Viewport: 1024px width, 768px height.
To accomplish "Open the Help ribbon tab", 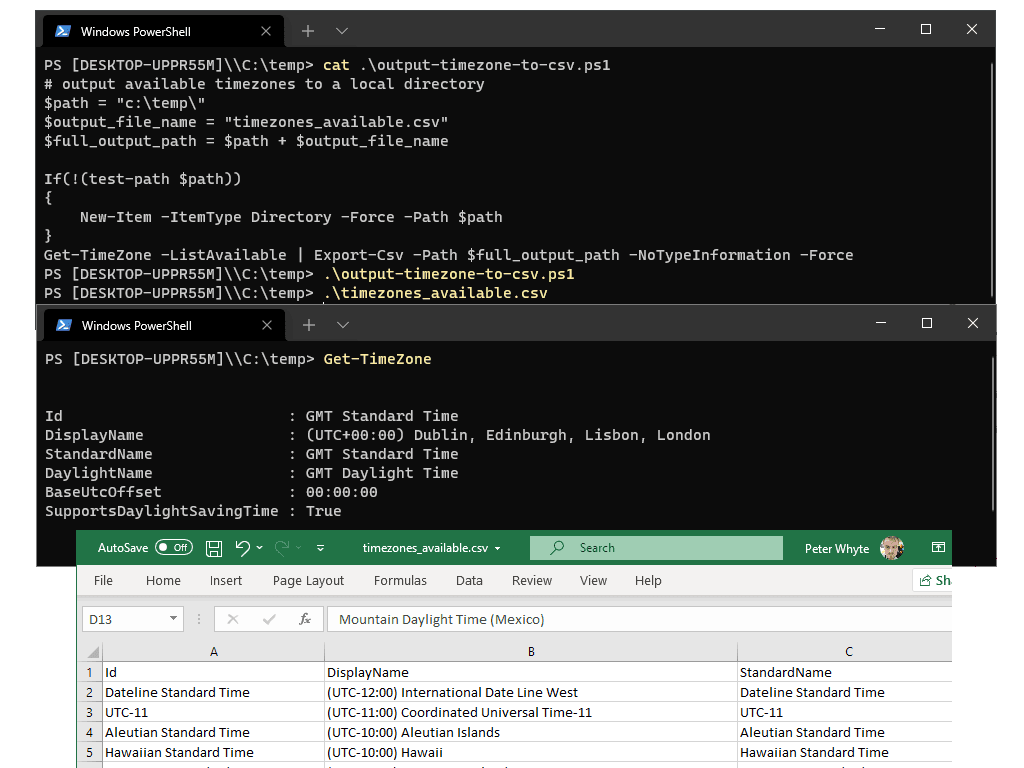I will [x=648, y=581].
